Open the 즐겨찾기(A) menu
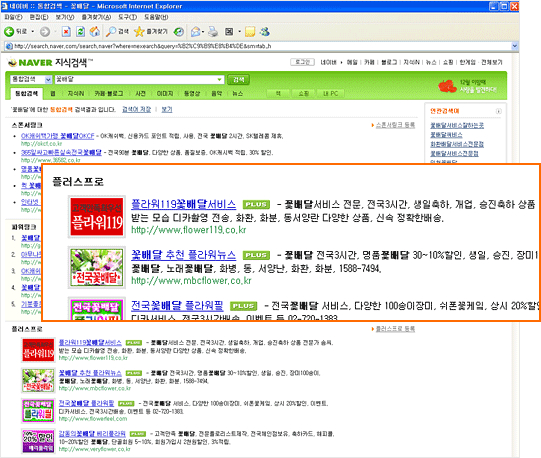The image size is (541, 458). point(96,17)
